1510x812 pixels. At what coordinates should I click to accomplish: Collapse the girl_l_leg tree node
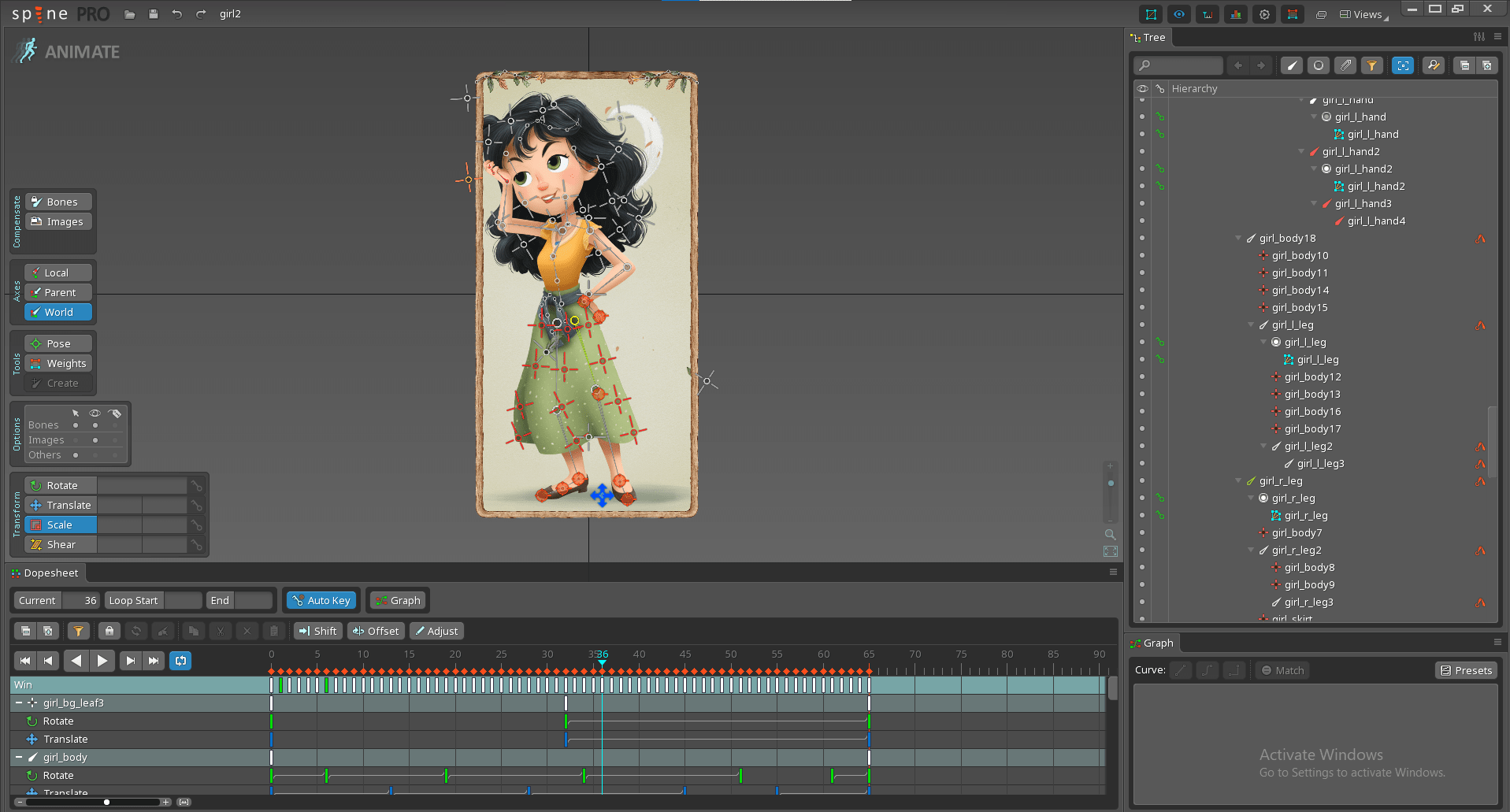click(1251, 324)
